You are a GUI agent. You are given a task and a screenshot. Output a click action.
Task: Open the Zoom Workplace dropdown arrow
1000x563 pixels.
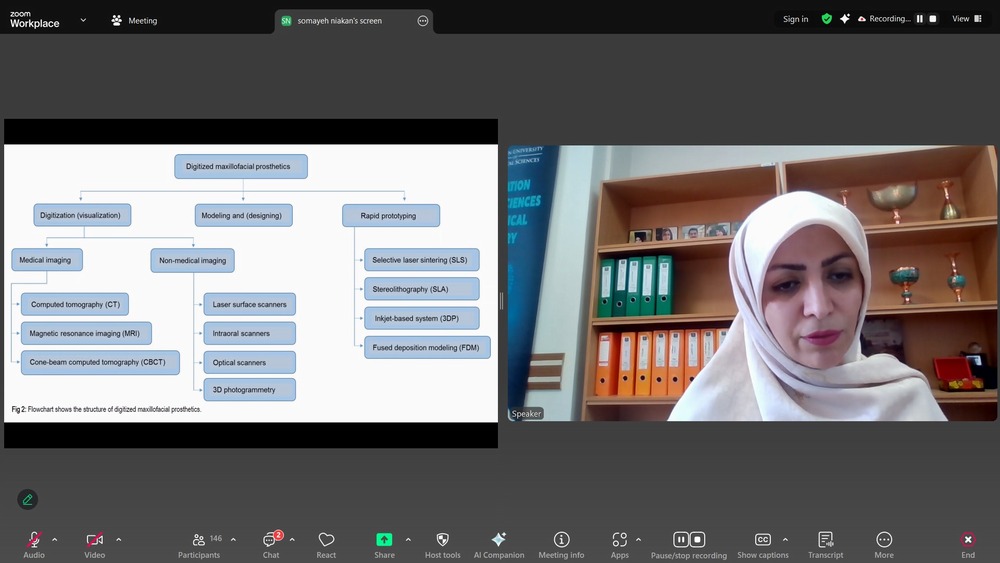coord(83,19)
